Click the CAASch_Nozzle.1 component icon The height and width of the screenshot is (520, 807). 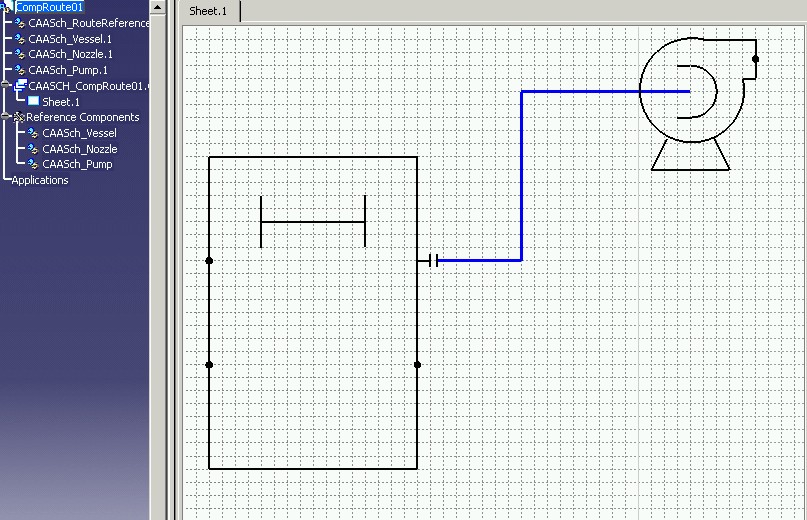(20, 54)
